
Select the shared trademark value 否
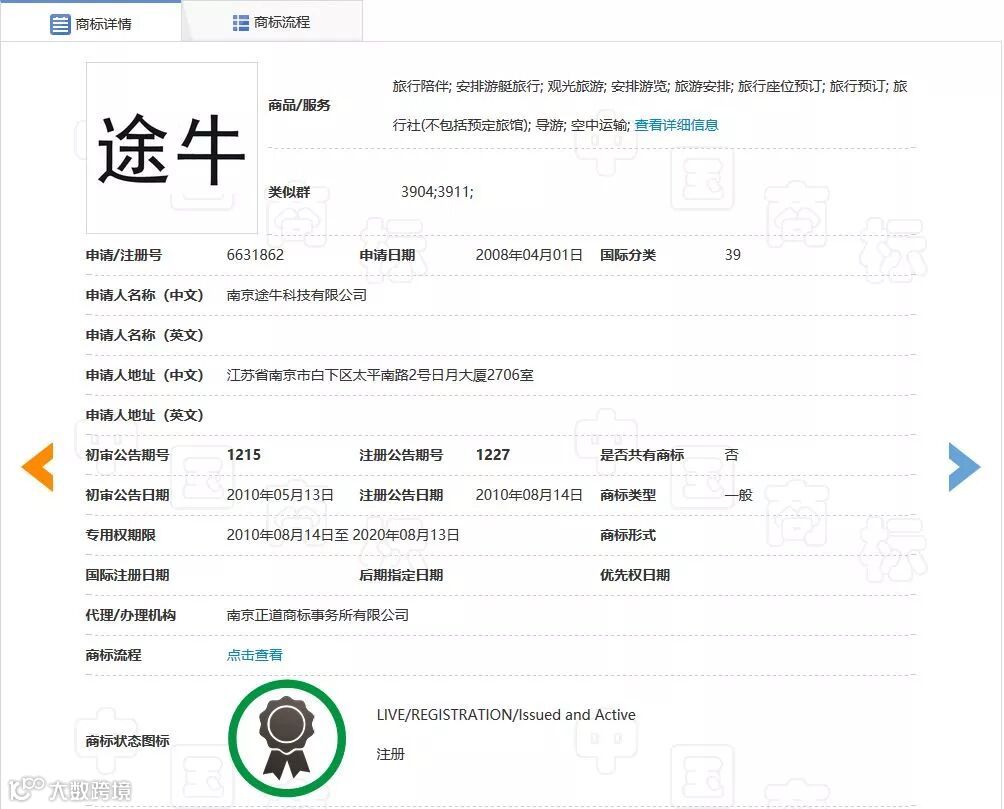[732, 455]
